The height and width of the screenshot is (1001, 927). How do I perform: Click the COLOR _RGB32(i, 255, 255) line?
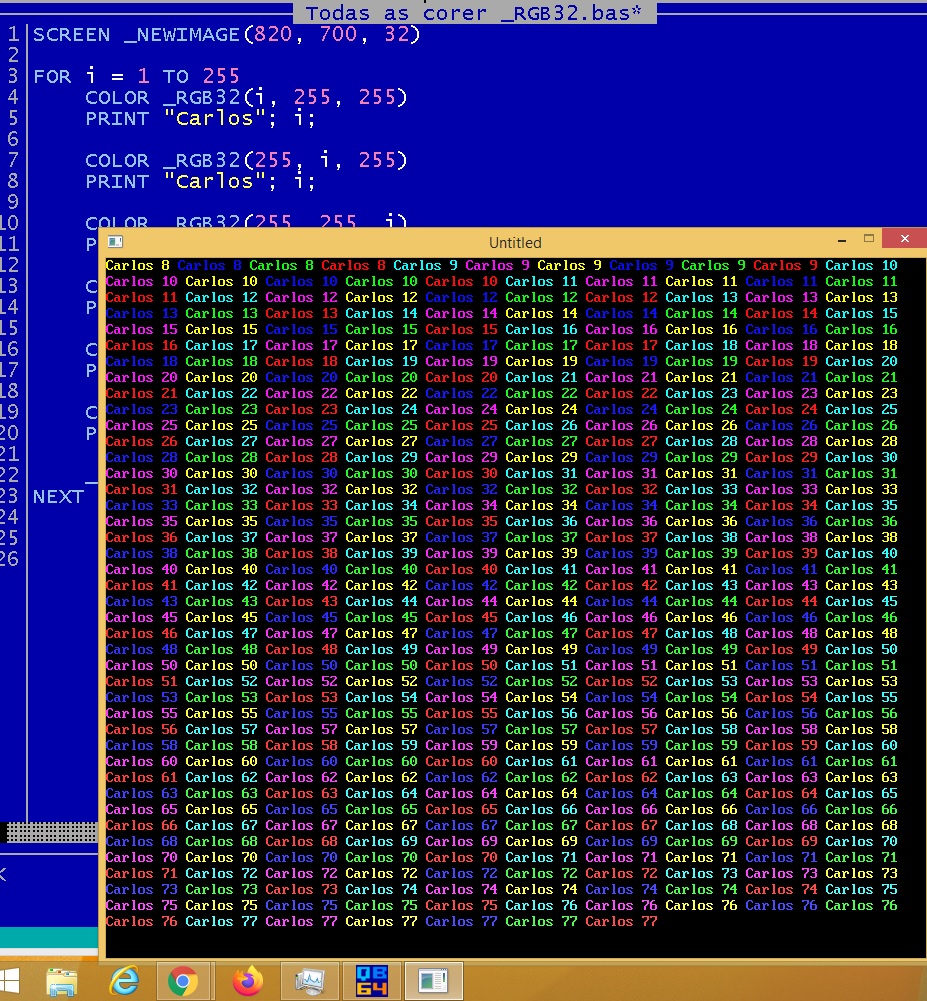246,98
